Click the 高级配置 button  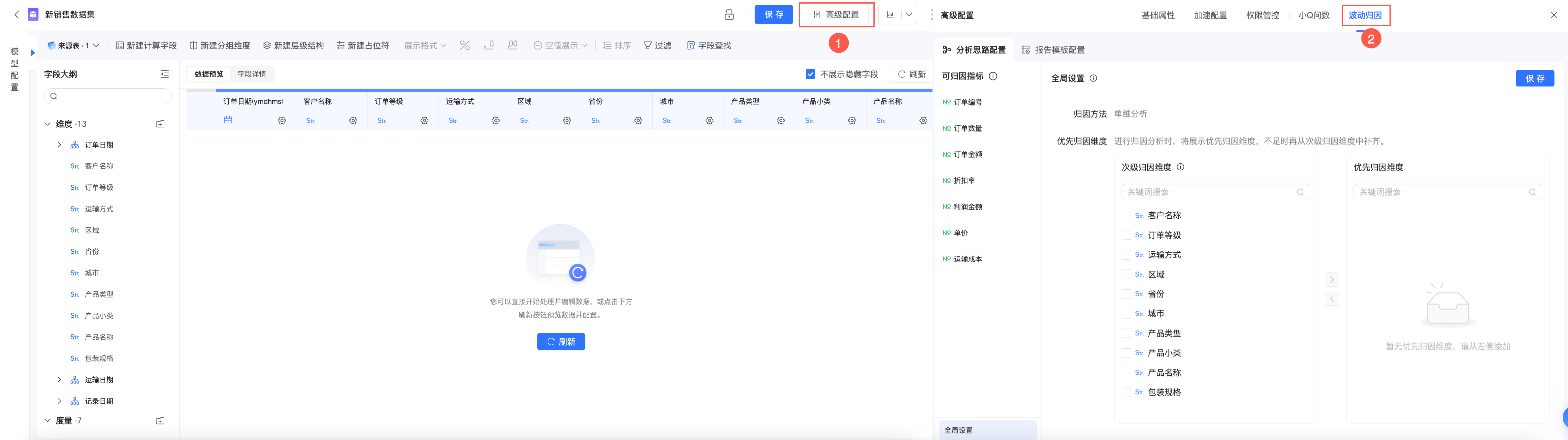[836, 15]
